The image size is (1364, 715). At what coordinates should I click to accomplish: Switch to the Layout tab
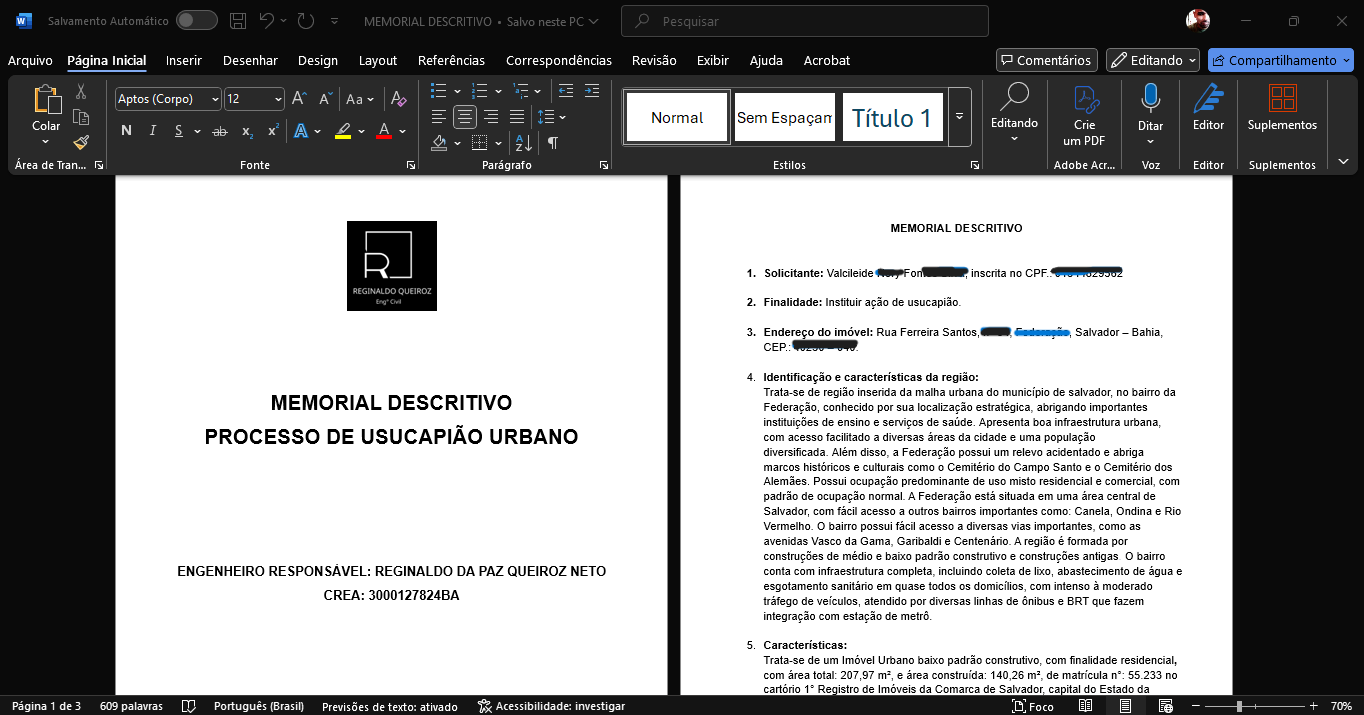[378, 60]
